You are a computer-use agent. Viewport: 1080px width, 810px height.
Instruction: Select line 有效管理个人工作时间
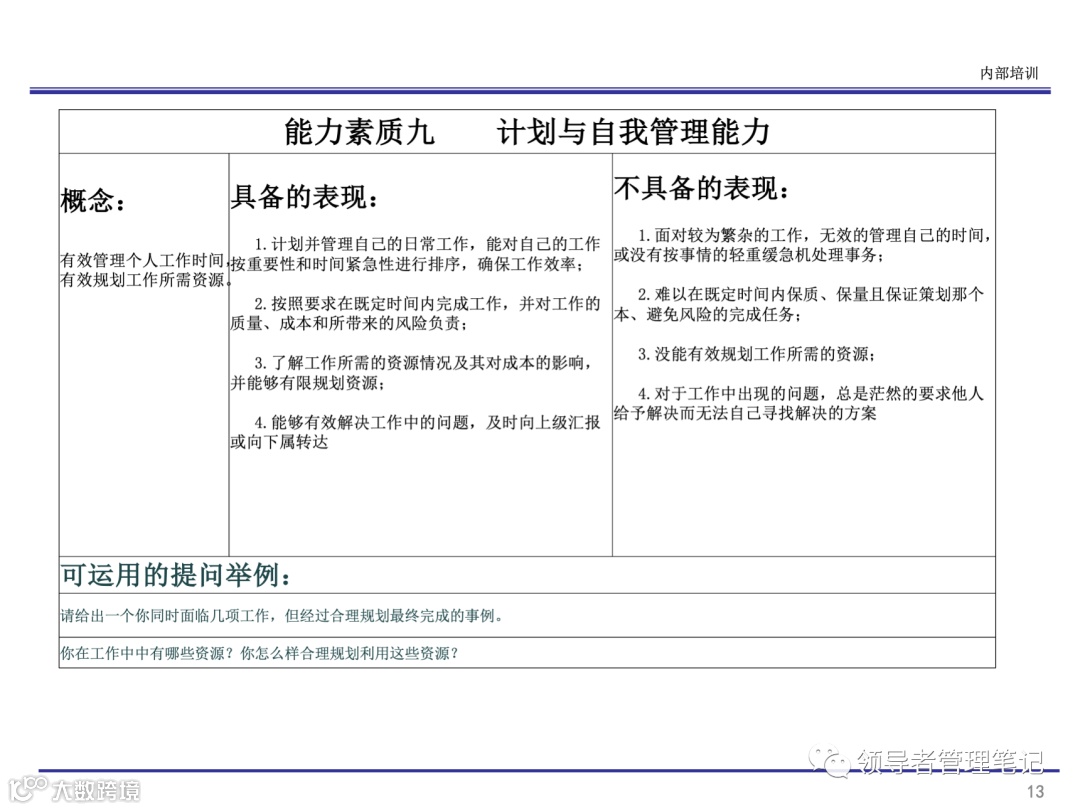(145, 260)
